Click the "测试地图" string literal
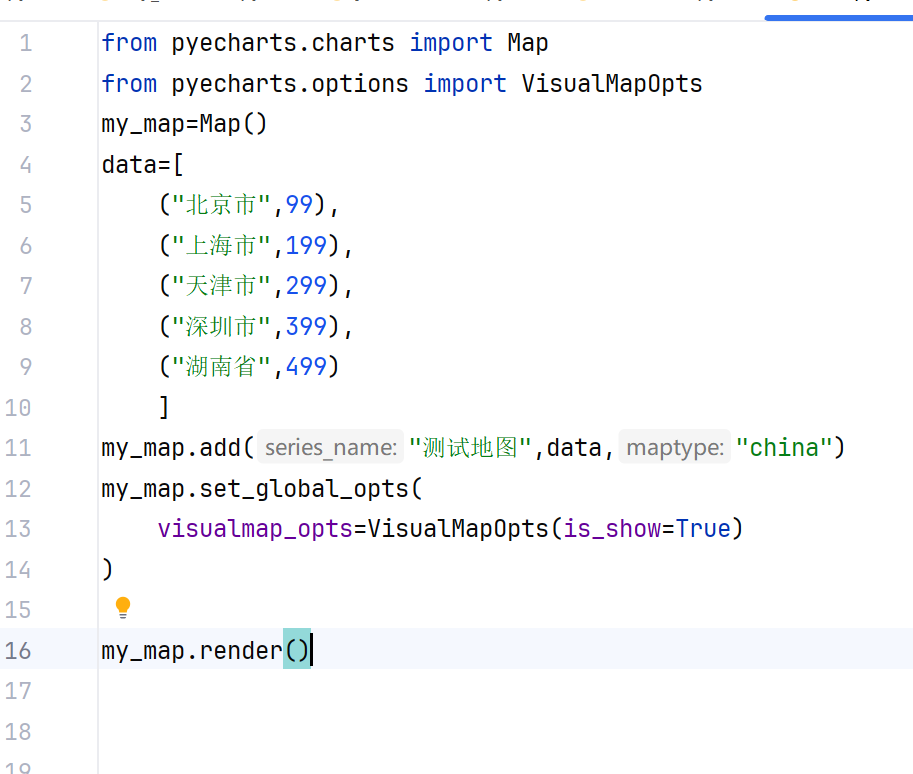 [x=470, y=447]
